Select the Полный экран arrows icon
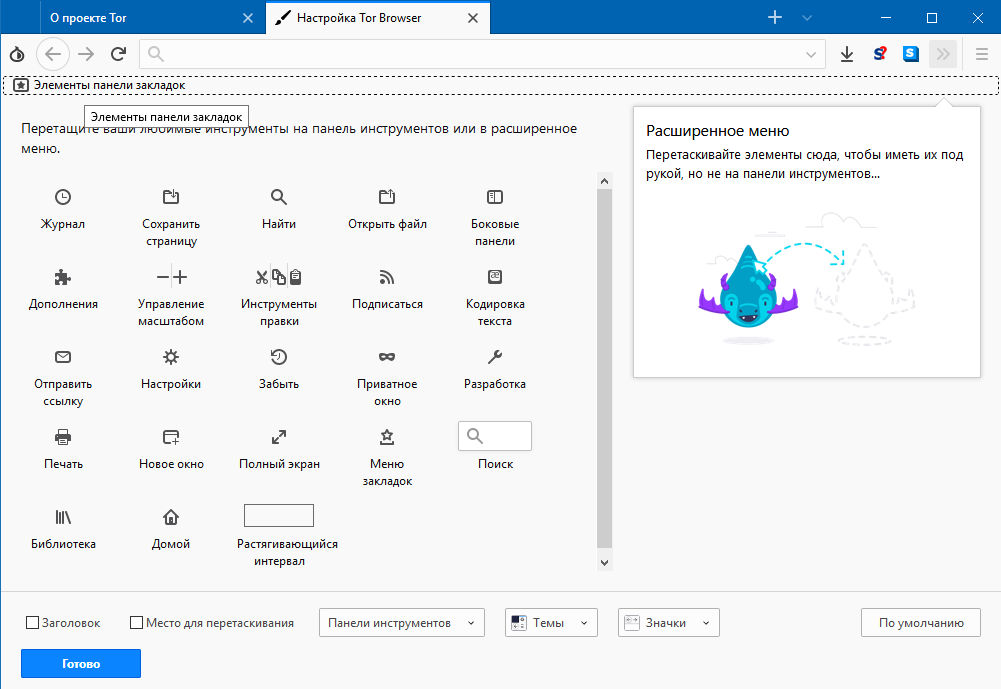 (x=278, y=437)
